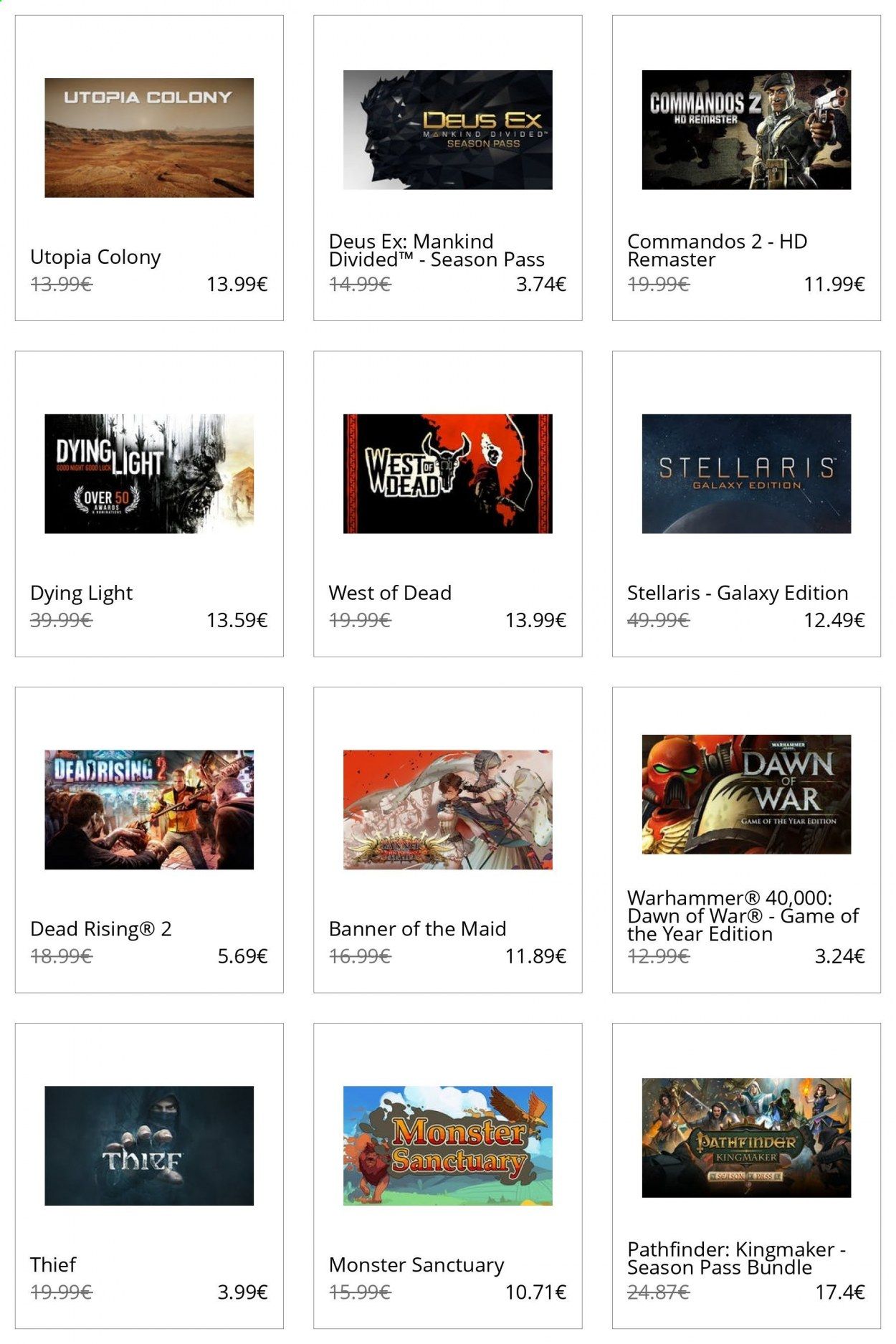The width and height of the screenshot is (896, 1344).
Task: Click the crossed-out 19.99€ Commandos 2 price
Action: pyautogui.click(x=658, y=285)
